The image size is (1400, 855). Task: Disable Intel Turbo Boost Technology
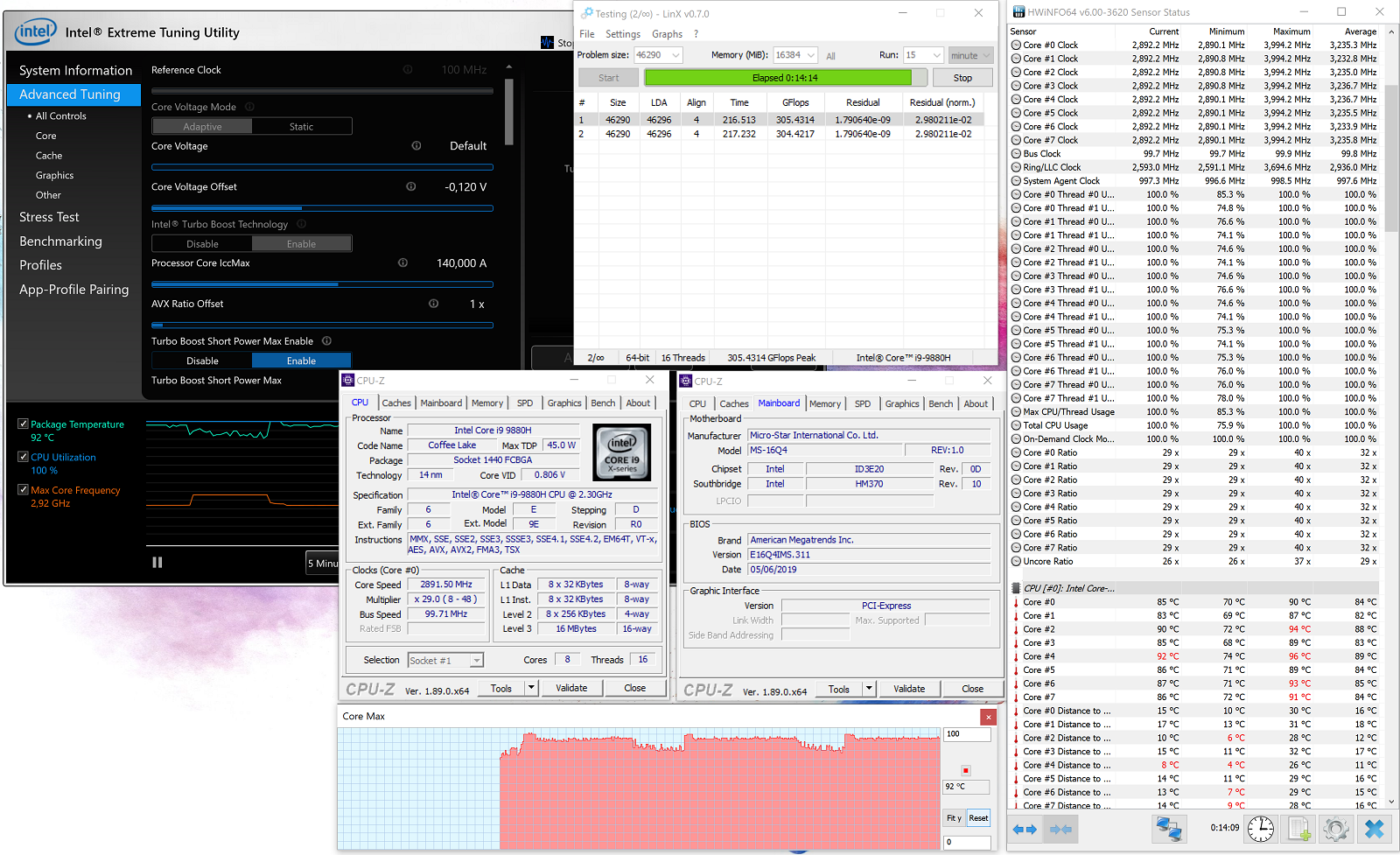pyautogui.click(x=202, y=244)
